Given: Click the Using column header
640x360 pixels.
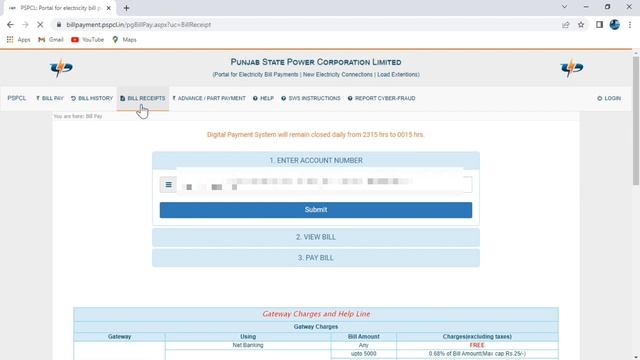Looking at the screenshot, I should point(248,337).
